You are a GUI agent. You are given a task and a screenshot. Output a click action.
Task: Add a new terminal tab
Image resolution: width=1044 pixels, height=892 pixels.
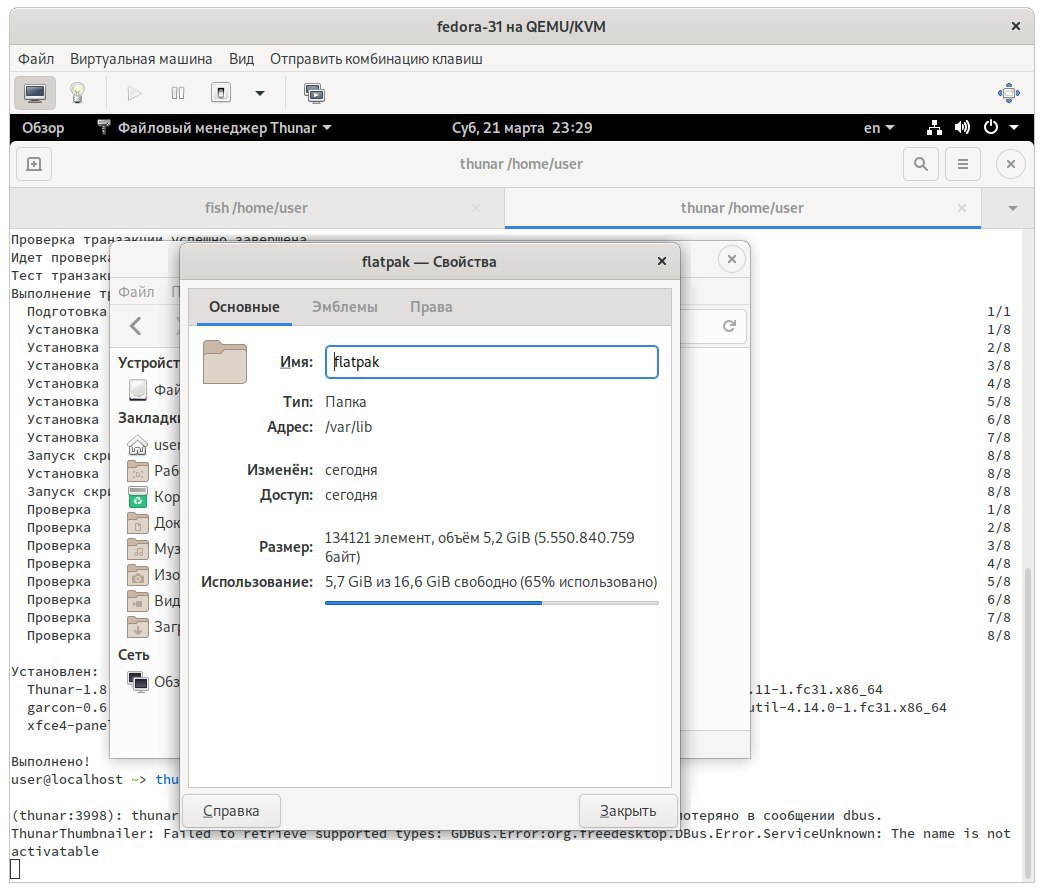click(x=34, y=164)
